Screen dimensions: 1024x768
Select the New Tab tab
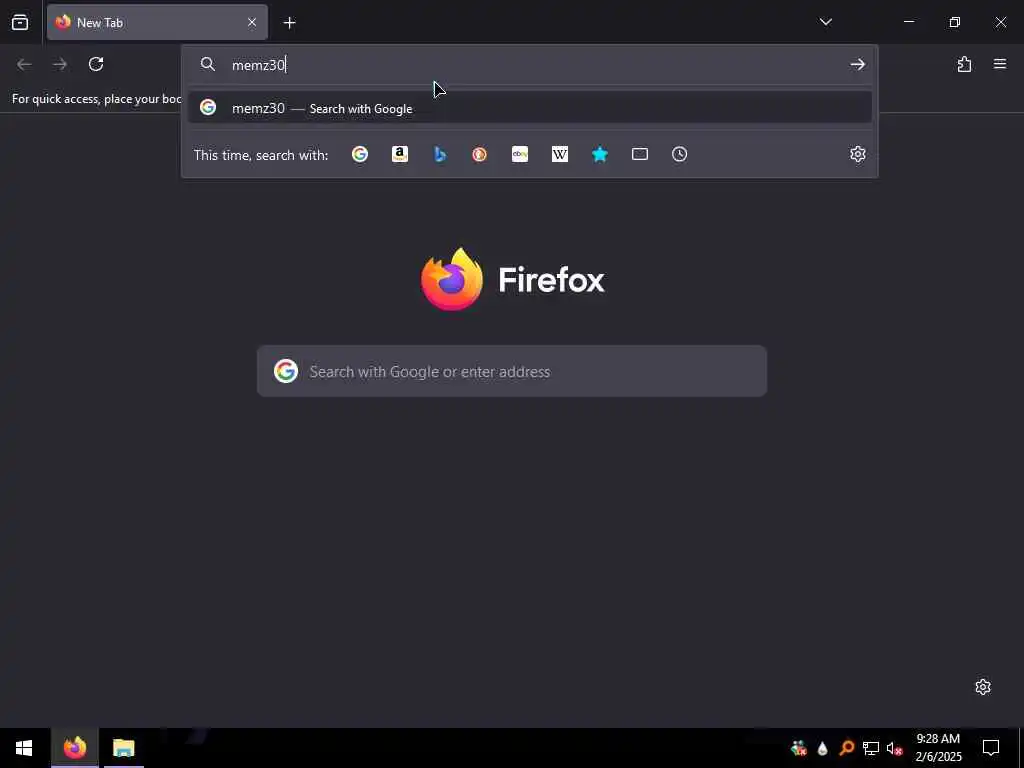pyautogui.click(x=157, y=22)
